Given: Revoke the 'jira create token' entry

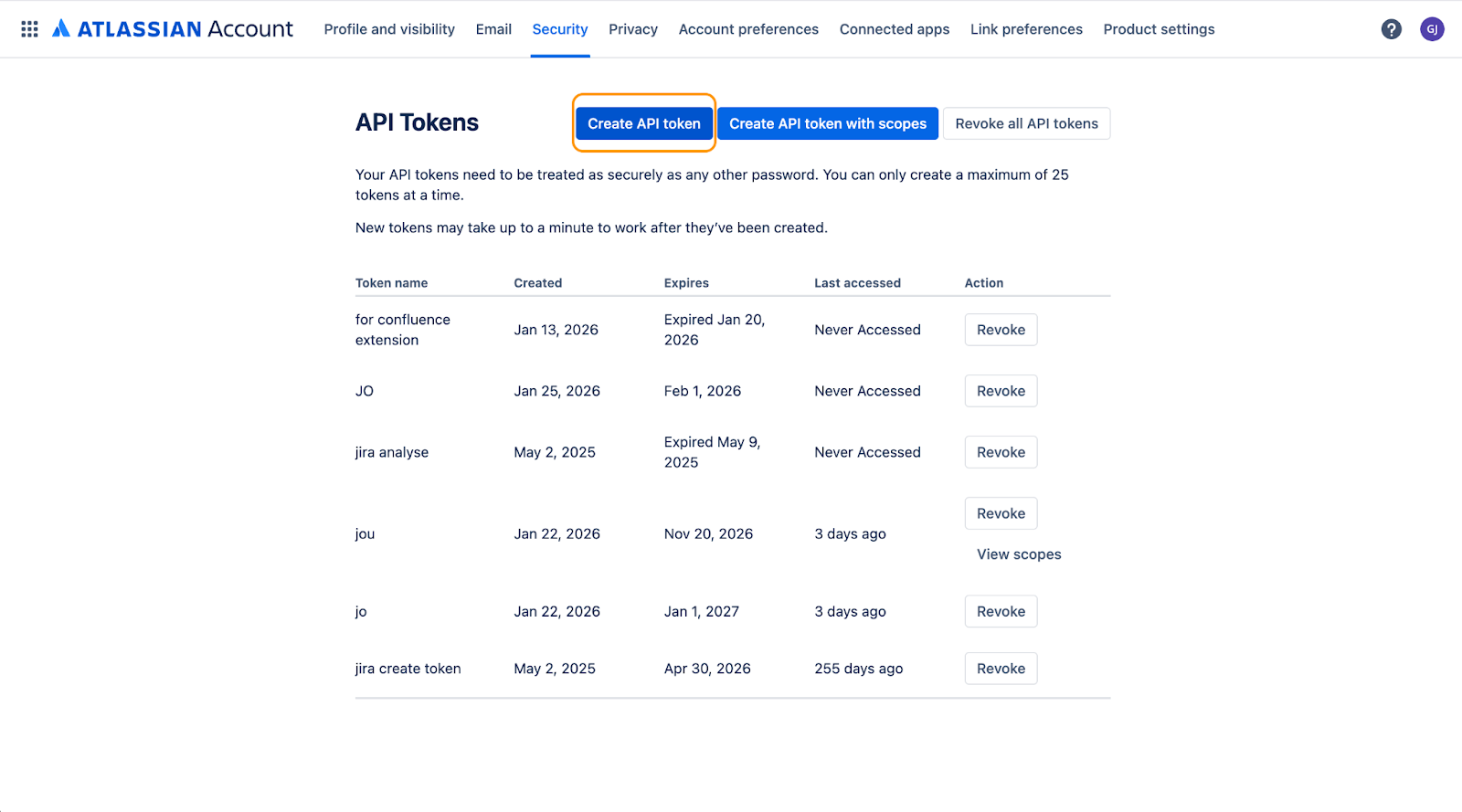Looking at the screenshot, I should click(1001, 669).
